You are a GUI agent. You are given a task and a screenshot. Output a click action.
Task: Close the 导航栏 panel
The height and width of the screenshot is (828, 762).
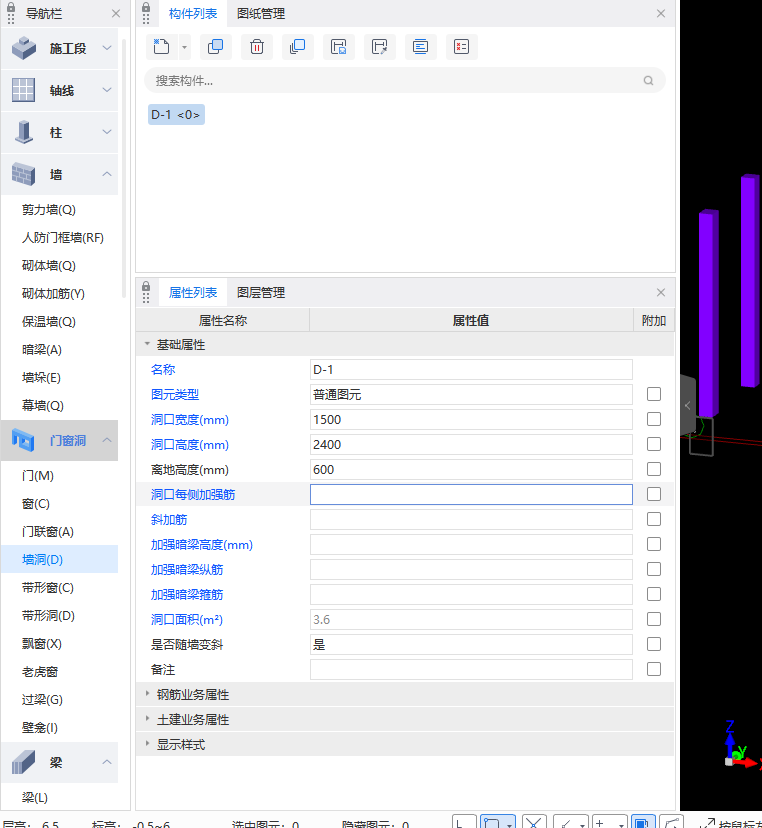point(116,14)
